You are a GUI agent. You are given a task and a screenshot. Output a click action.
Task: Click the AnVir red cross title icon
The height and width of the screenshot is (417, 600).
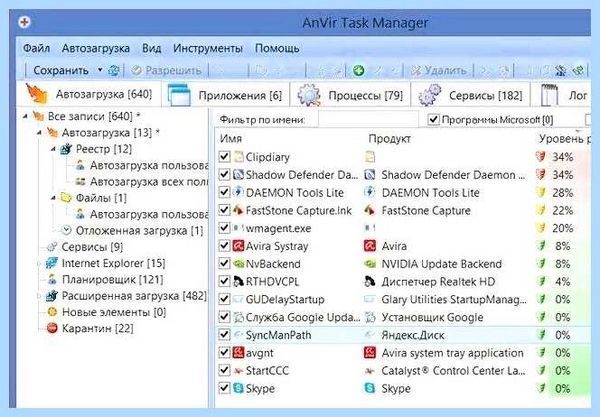24,22
